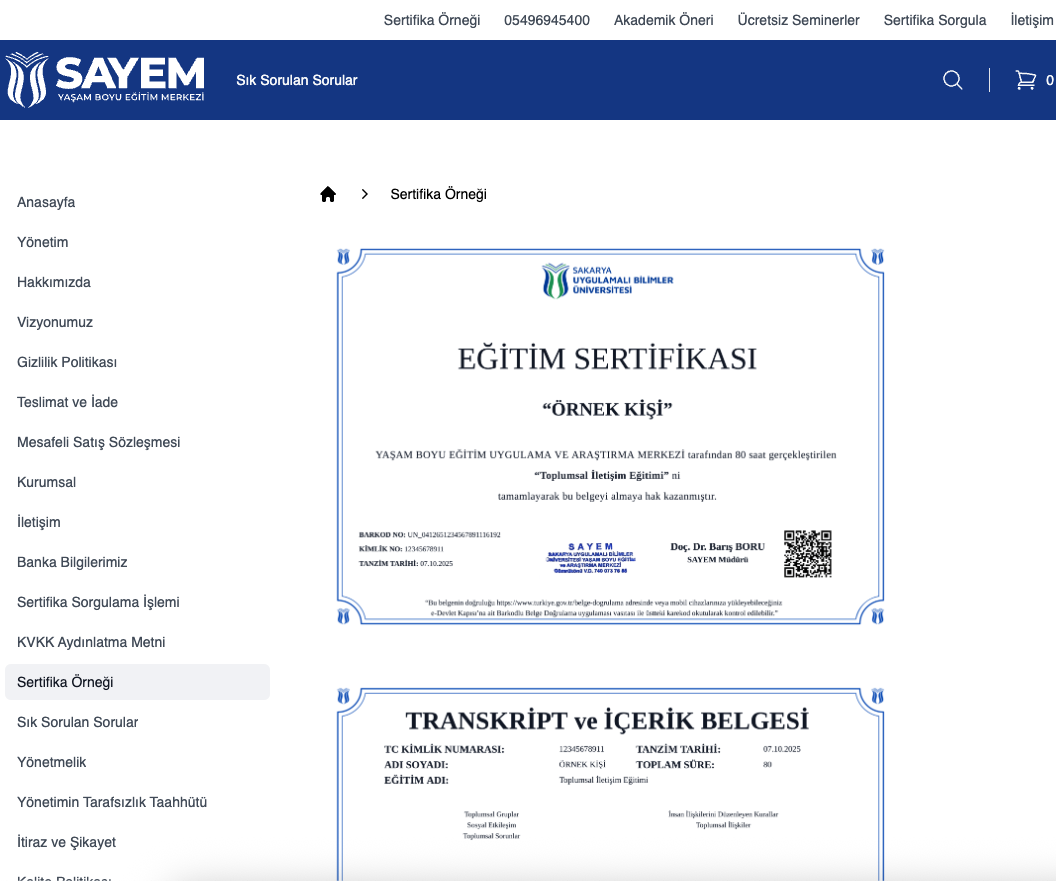Open İtiraz ve Şikayet sidebar link

[x=67, y=842]
